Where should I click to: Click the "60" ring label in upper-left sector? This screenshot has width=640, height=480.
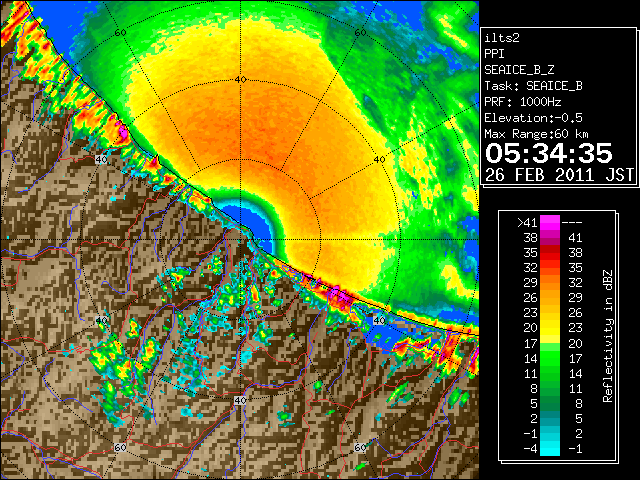click(x=120, y=32)
